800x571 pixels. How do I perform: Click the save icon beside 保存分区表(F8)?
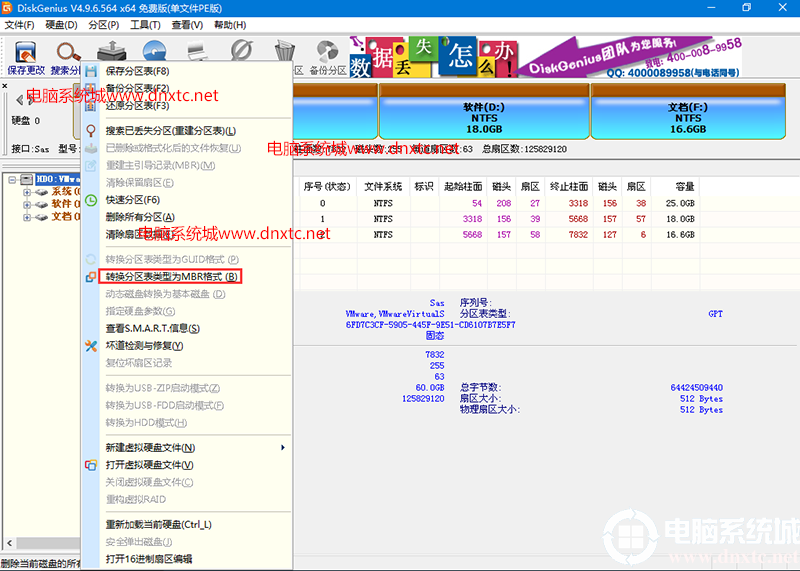(x=91, y=71)
